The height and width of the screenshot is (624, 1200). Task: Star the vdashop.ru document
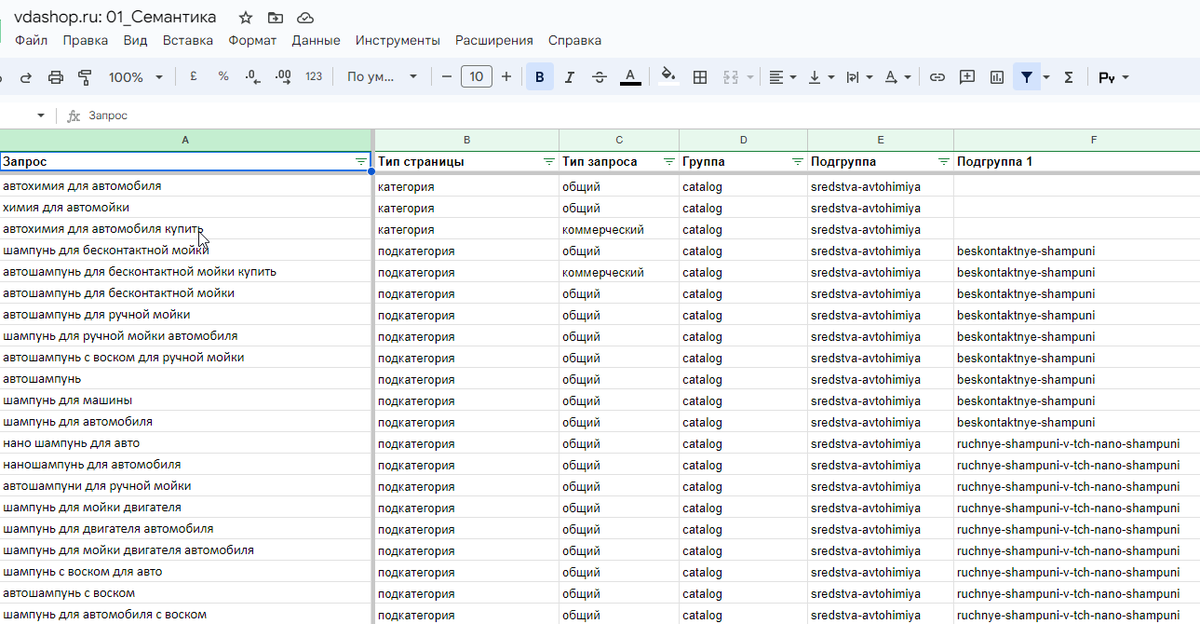click(246, 18)
